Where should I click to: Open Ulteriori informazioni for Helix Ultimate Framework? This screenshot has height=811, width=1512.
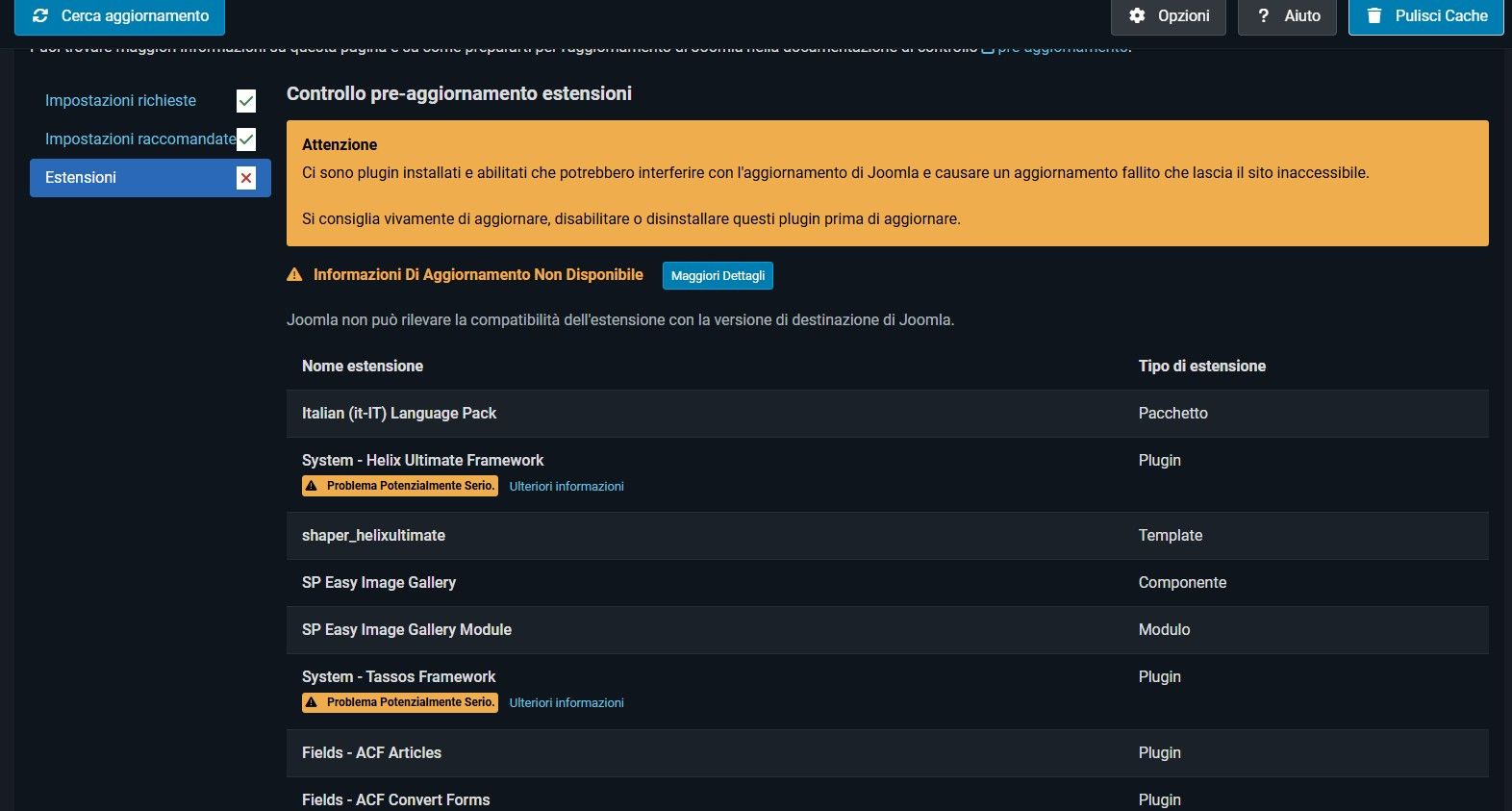(x=567, y=487)
